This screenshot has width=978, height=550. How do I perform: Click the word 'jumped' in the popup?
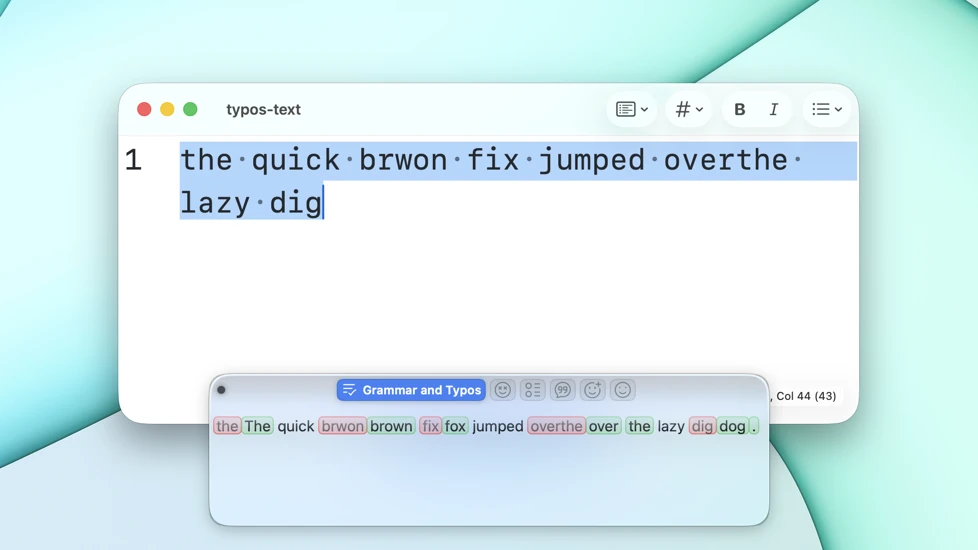(x=498, y=426)
